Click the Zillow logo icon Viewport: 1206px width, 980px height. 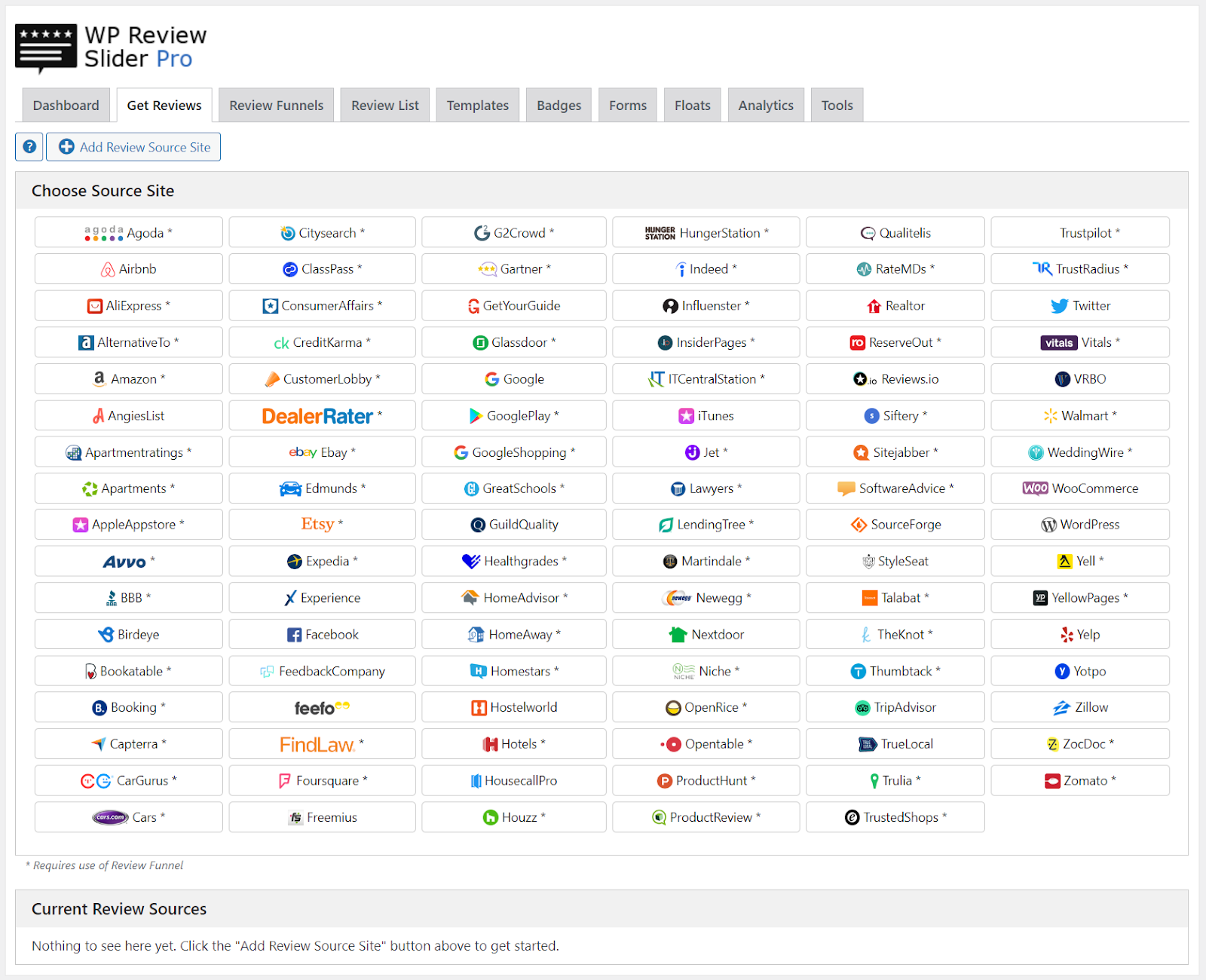[1061, 708]
